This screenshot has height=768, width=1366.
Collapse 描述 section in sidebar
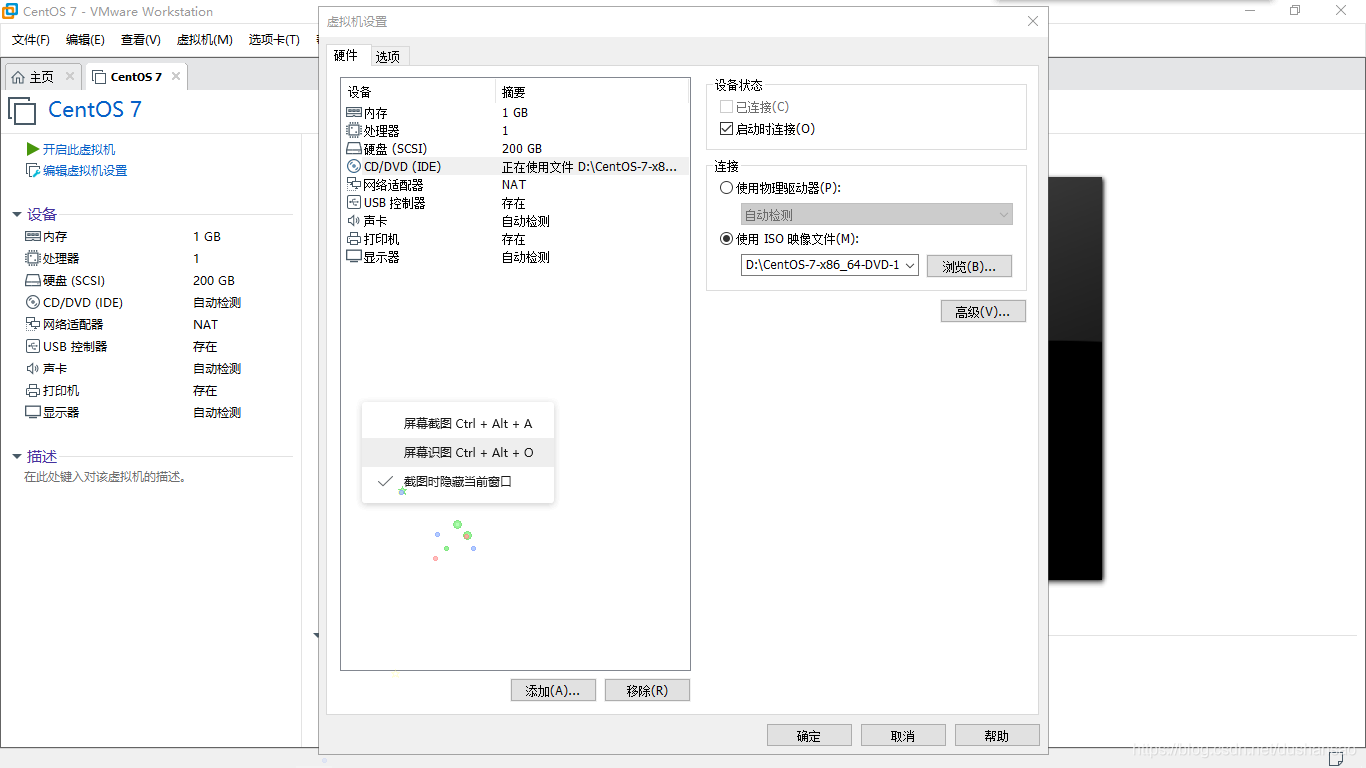[17, 457]
